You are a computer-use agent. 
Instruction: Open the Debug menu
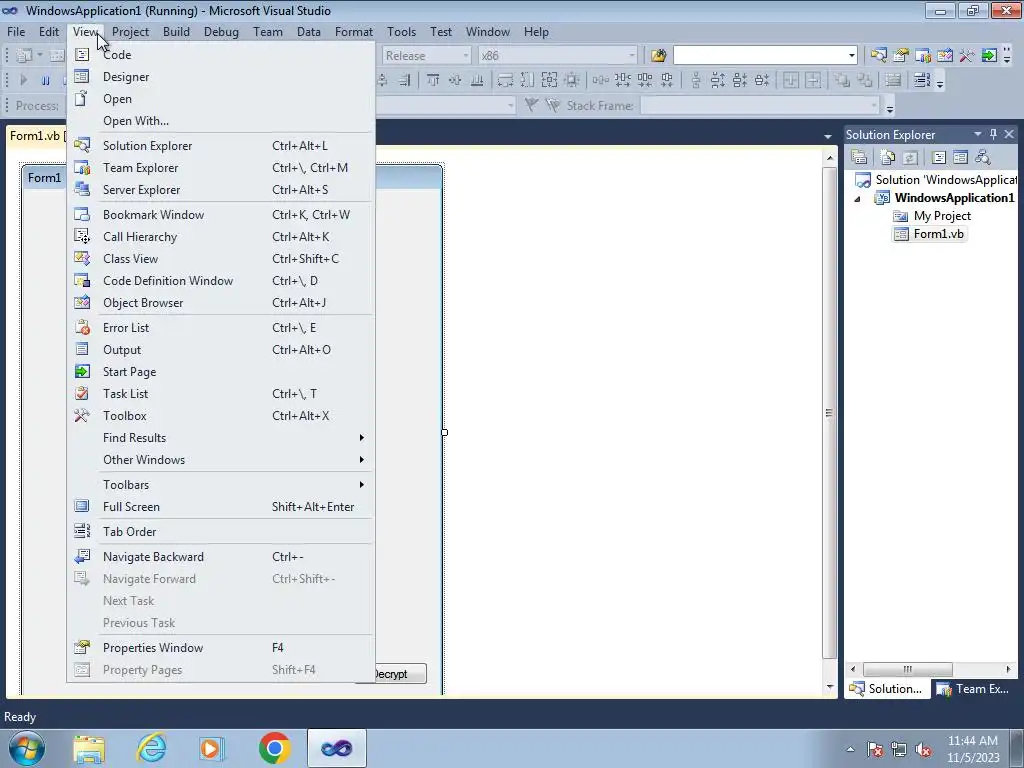click(221, 32)
